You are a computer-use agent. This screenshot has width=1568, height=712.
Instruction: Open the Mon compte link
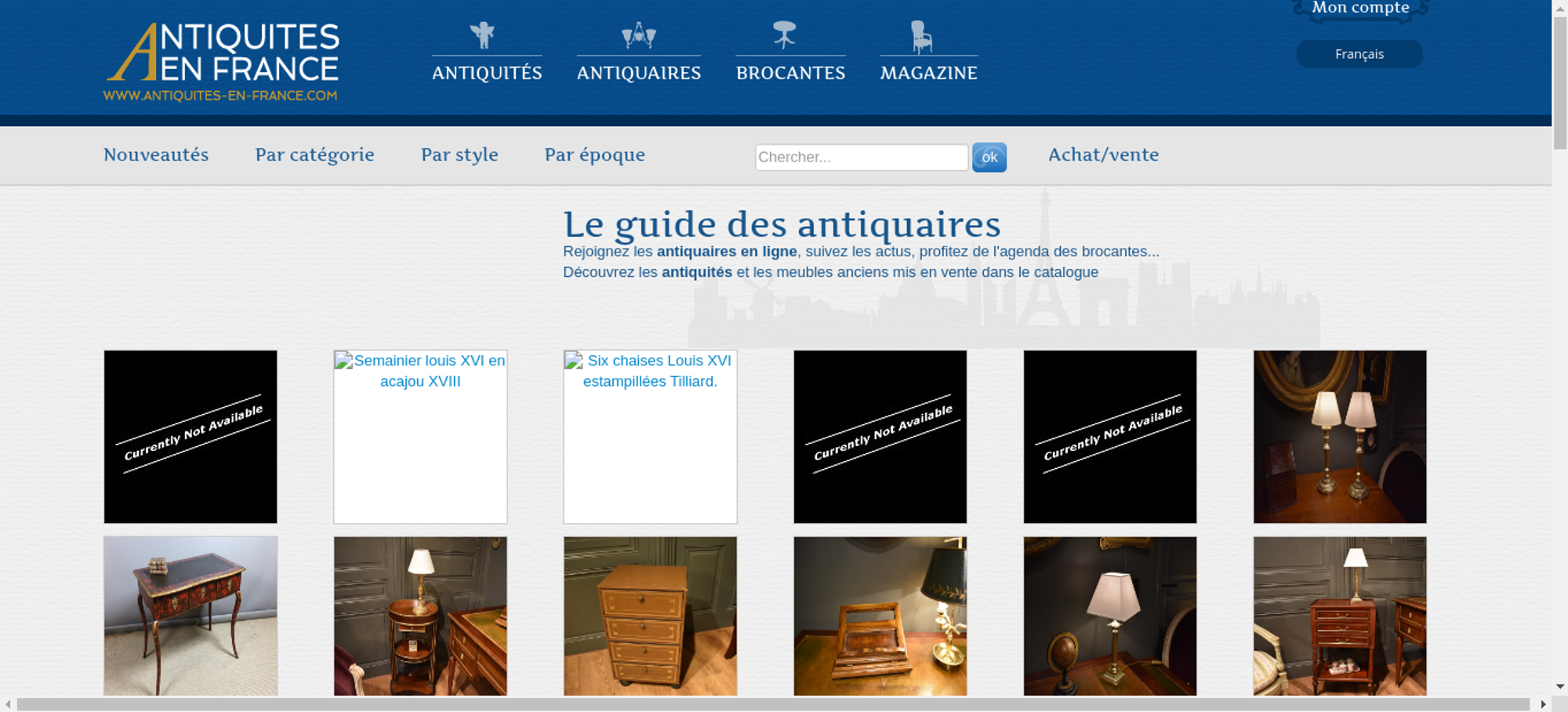[1360, 9]
